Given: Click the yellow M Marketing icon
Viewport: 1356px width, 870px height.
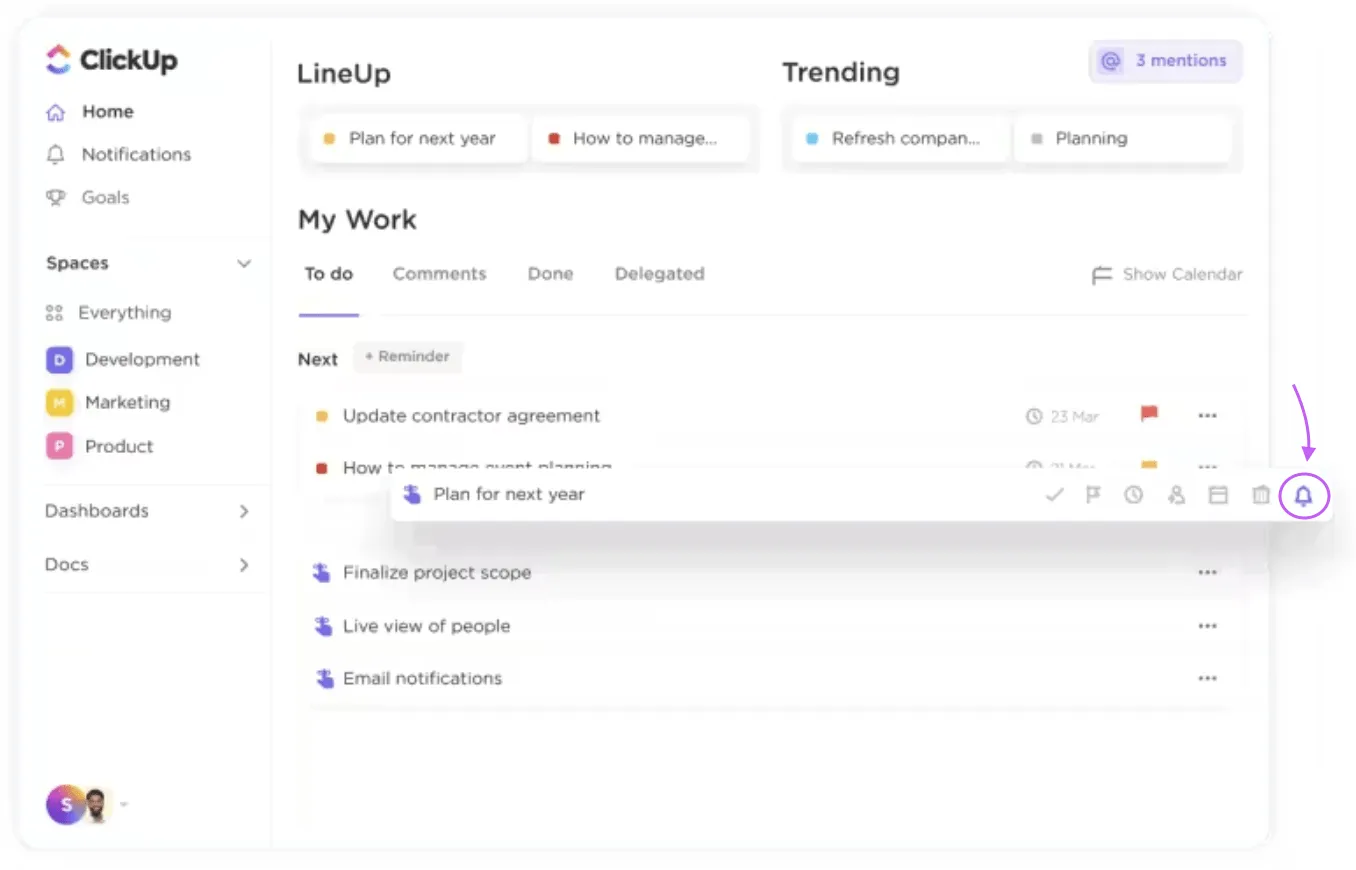Looking at the screenshot, I should point(59,403).
